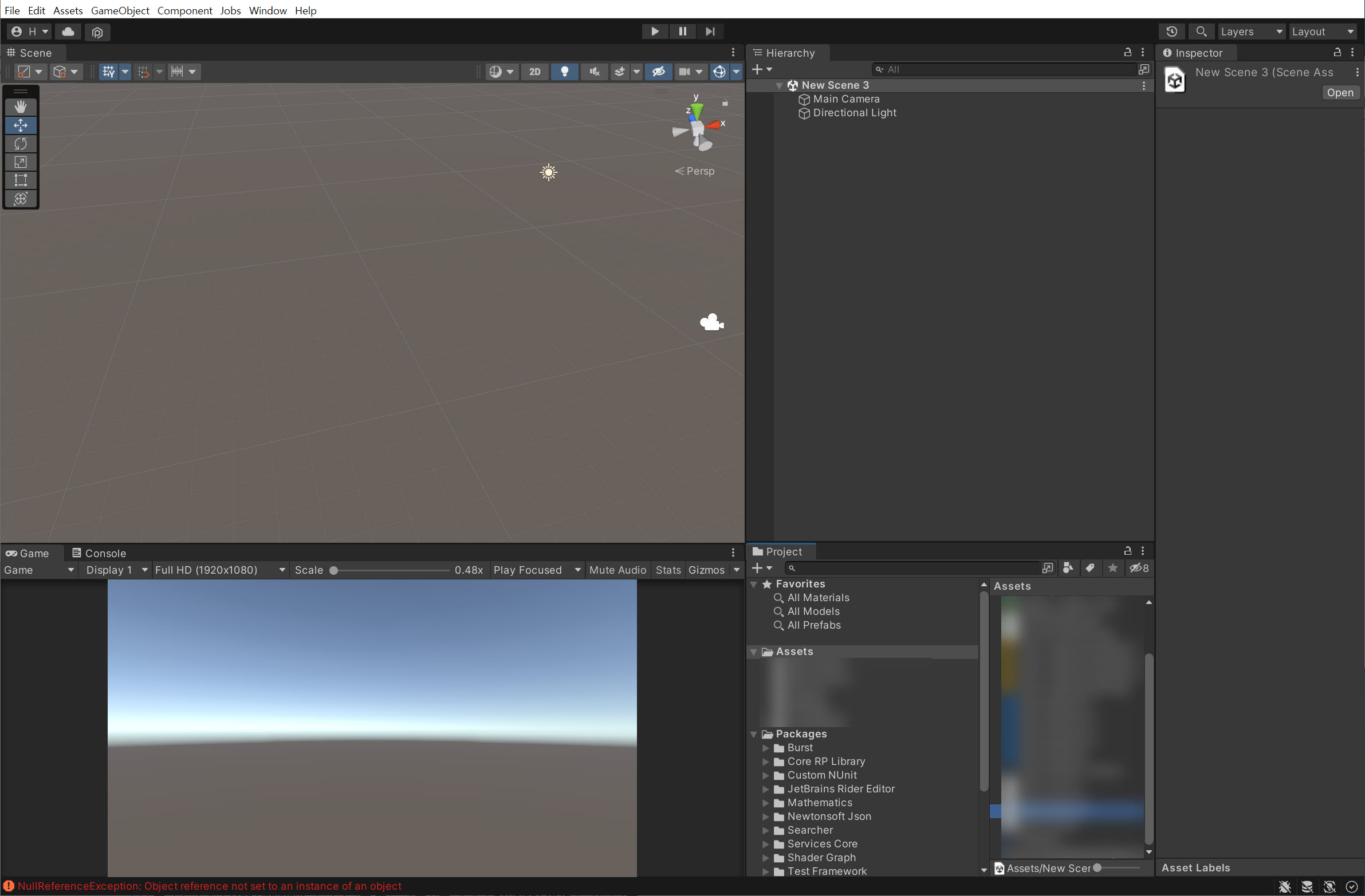Click the Mute Audio button
Image resolution: width=1365 pixels, height=896 pixels.
[617, 570]
